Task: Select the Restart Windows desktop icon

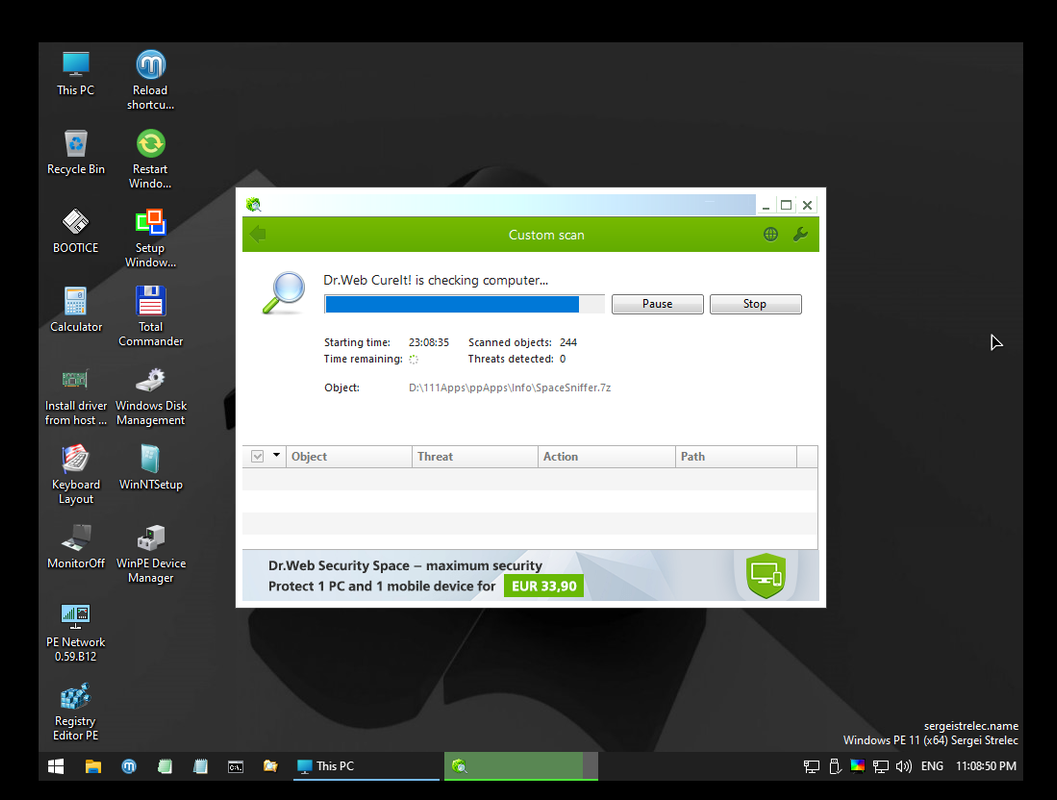Action: click(x=150, y=159)
